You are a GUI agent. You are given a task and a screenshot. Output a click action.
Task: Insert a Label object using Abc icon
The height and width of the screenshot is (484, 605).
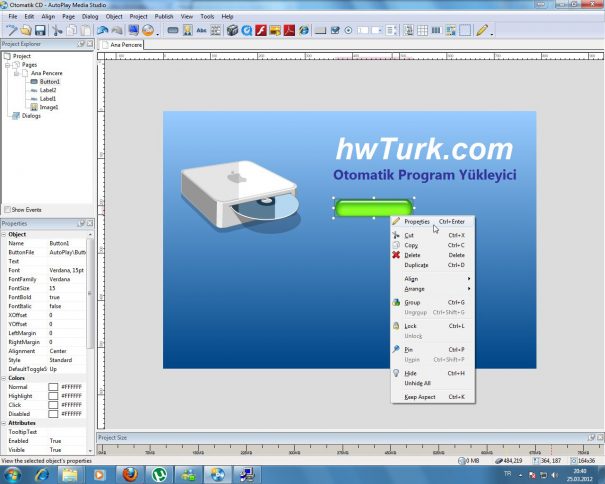201,30
